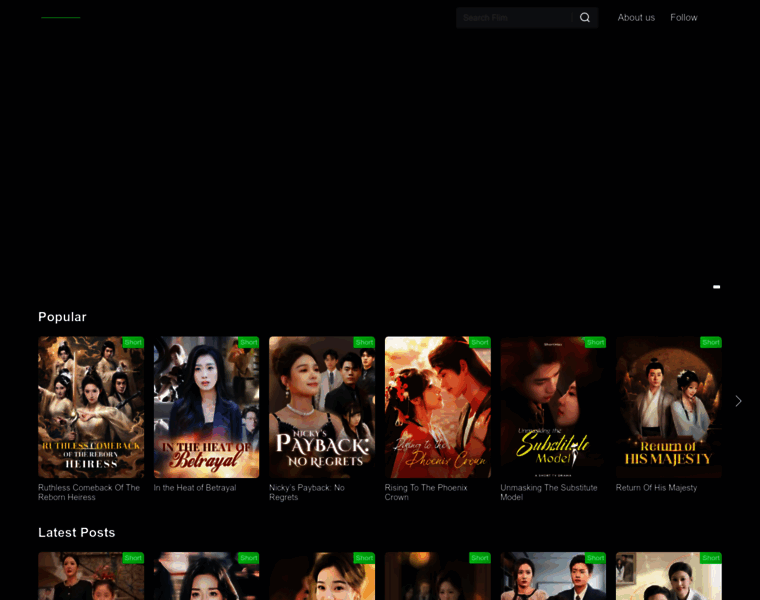The width and height of the screenshot is (760, 600).
Task: Click Short badge on first Latest Posts thumbnail
Action: [133, 558]
